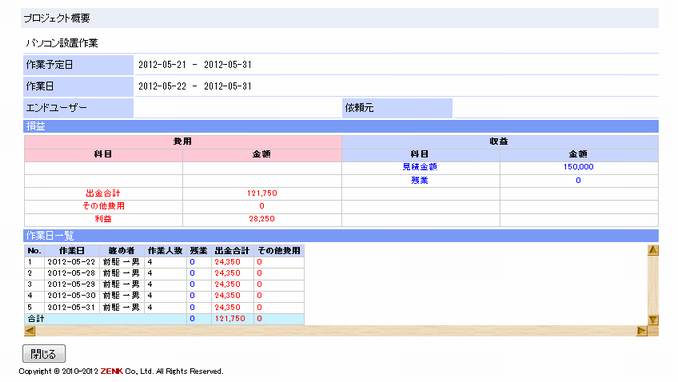Click the ZENK link in the footer

click(x=112, y=371)
